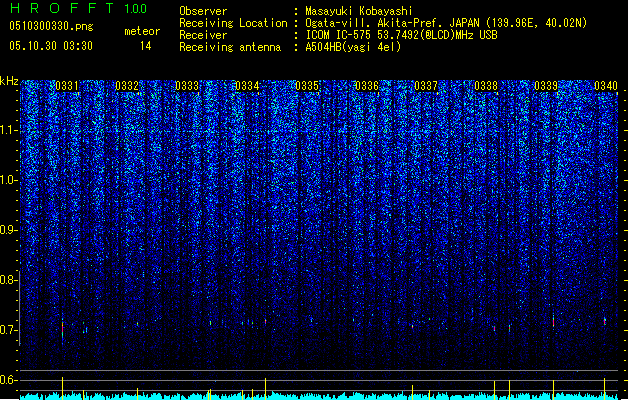Click the 0335 time marker
The width and height of the screenshot is (629, 400).
pyautogui.click(x=307, y=86)
